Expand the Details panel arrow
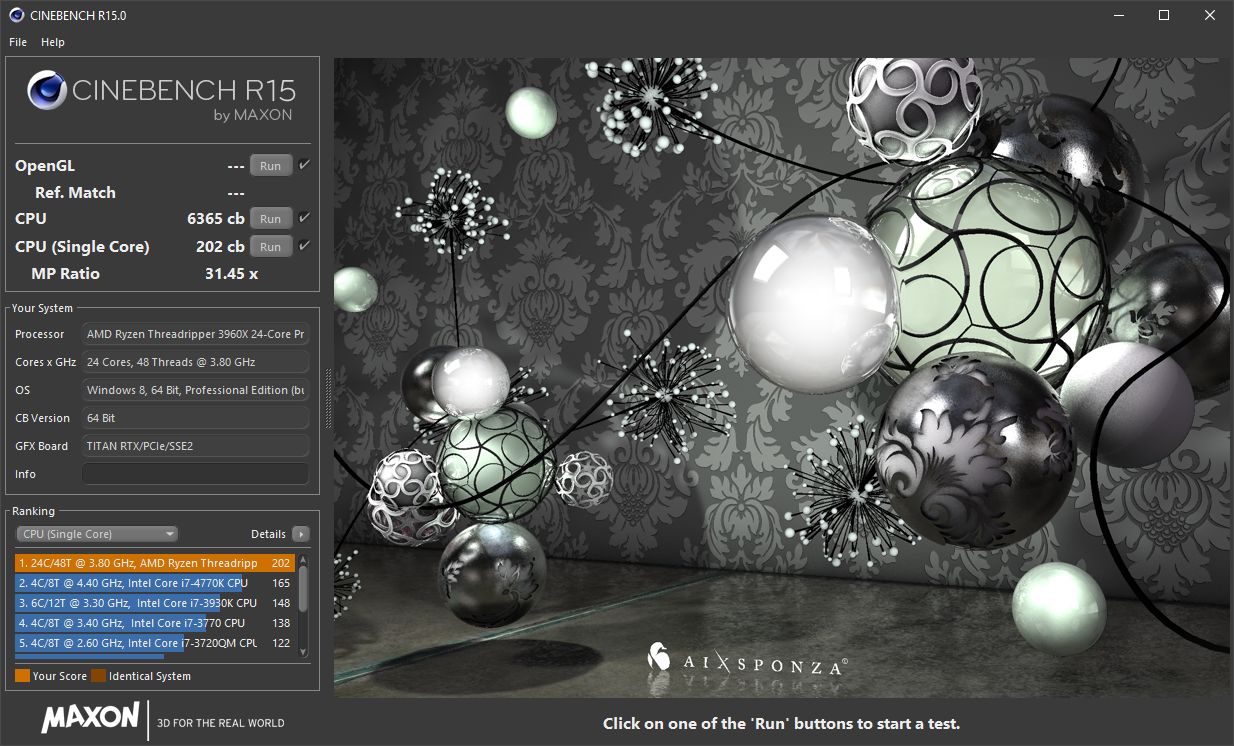 [301, 534]
